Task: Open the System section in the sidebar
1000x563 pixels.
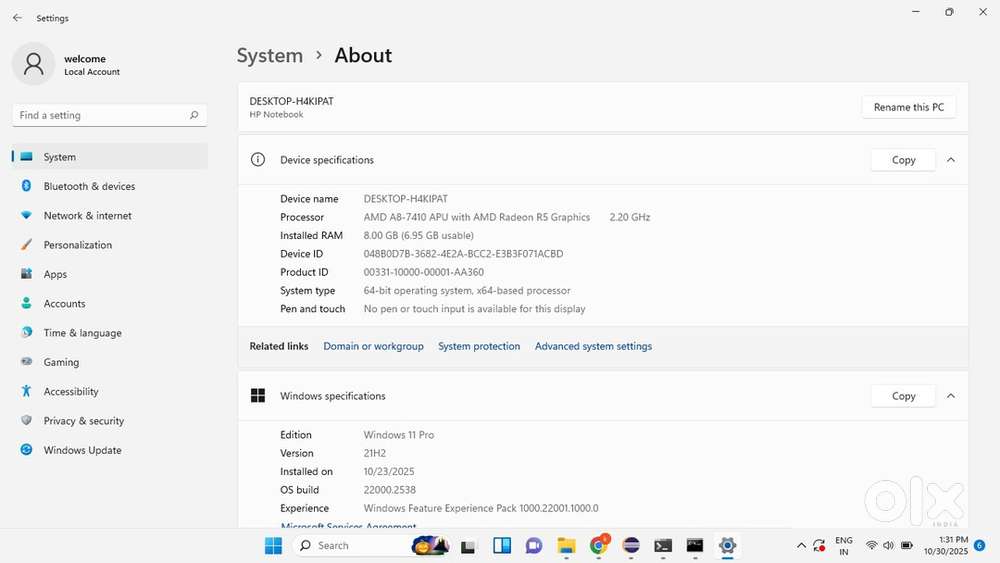Action: click(x=110, y=156)
